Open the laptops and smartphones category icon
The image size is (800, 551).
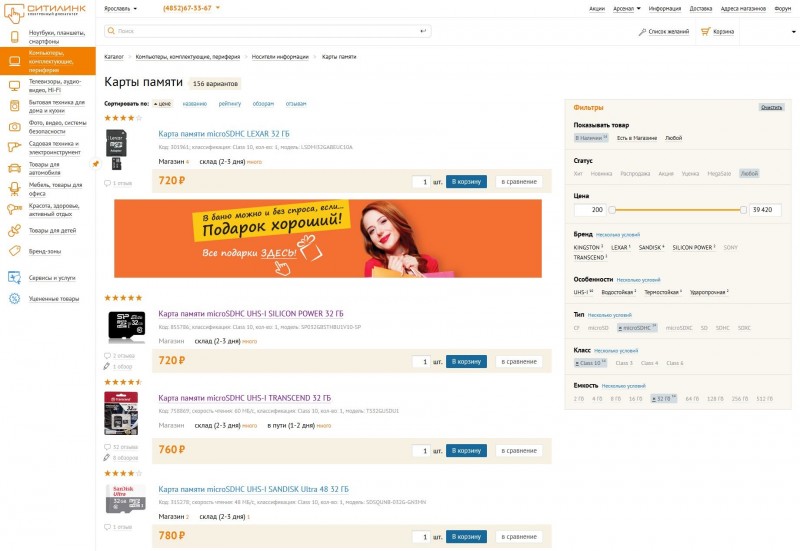coord(15,37)
